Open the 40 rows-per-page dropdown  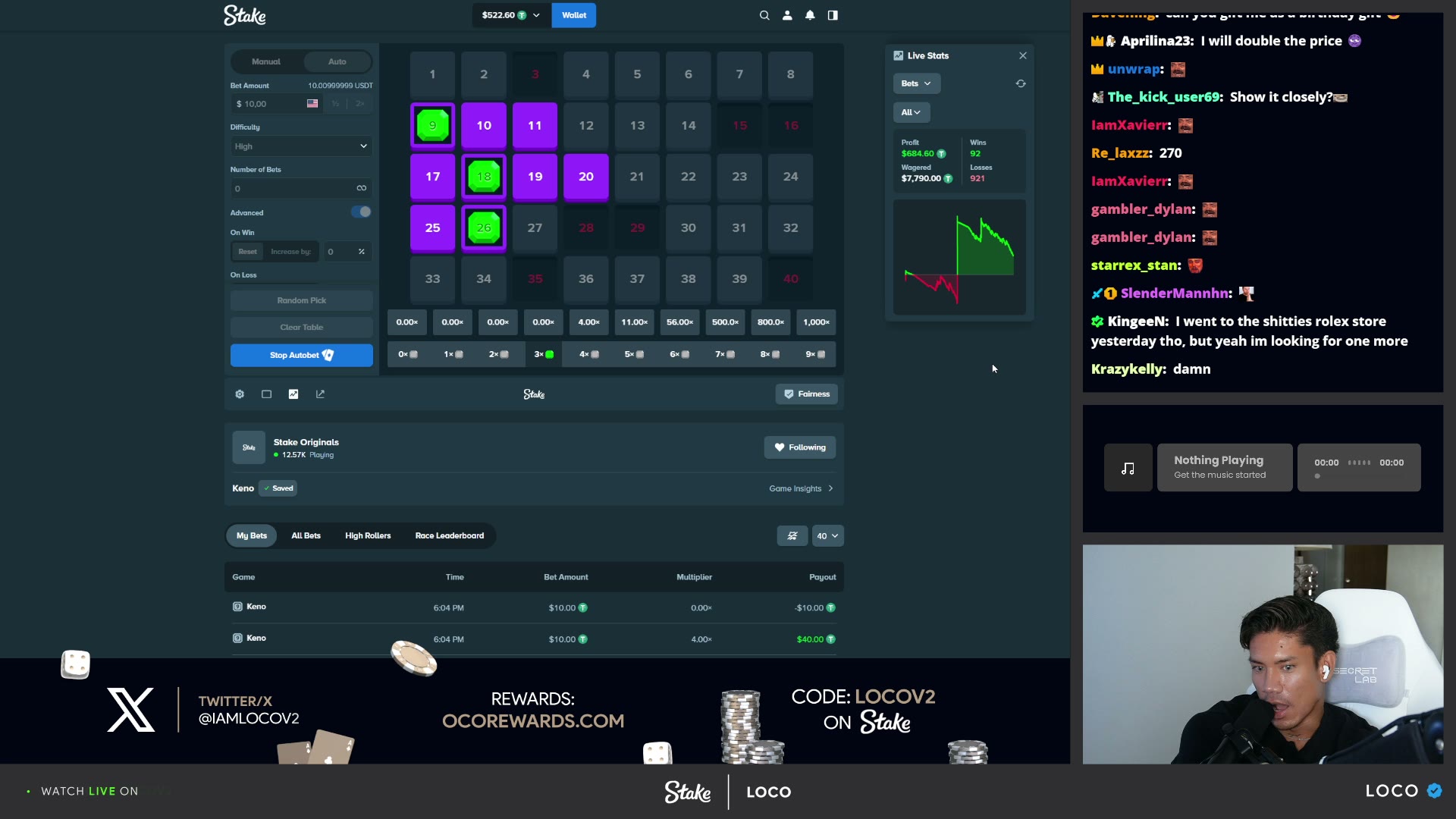click(827, 536)
